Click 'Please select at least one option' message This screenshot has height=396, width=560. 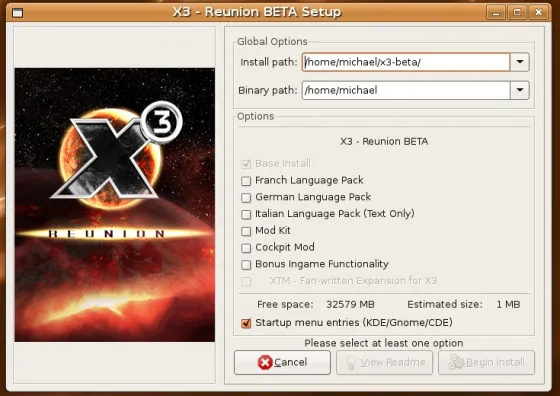384,343
